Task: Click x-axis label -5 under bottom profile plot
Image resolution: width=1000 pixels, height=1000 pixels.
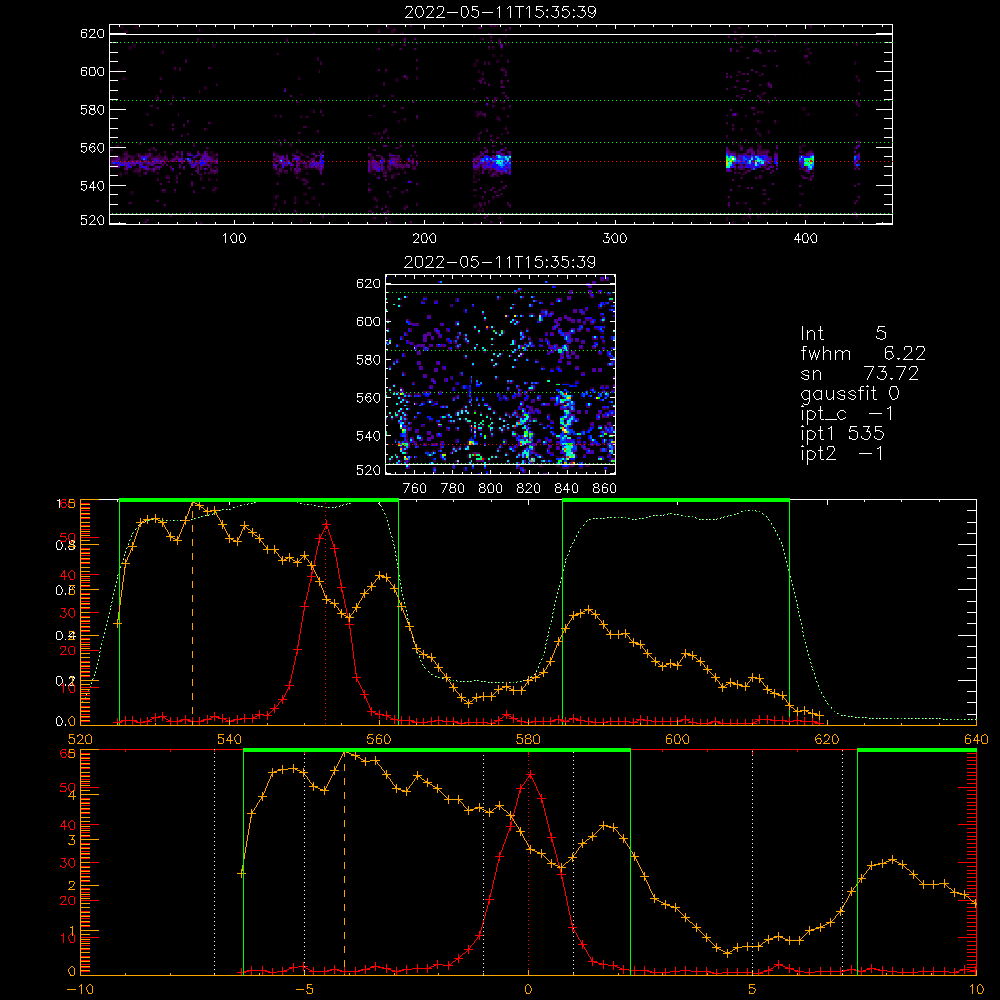Action: pos(305,989)
